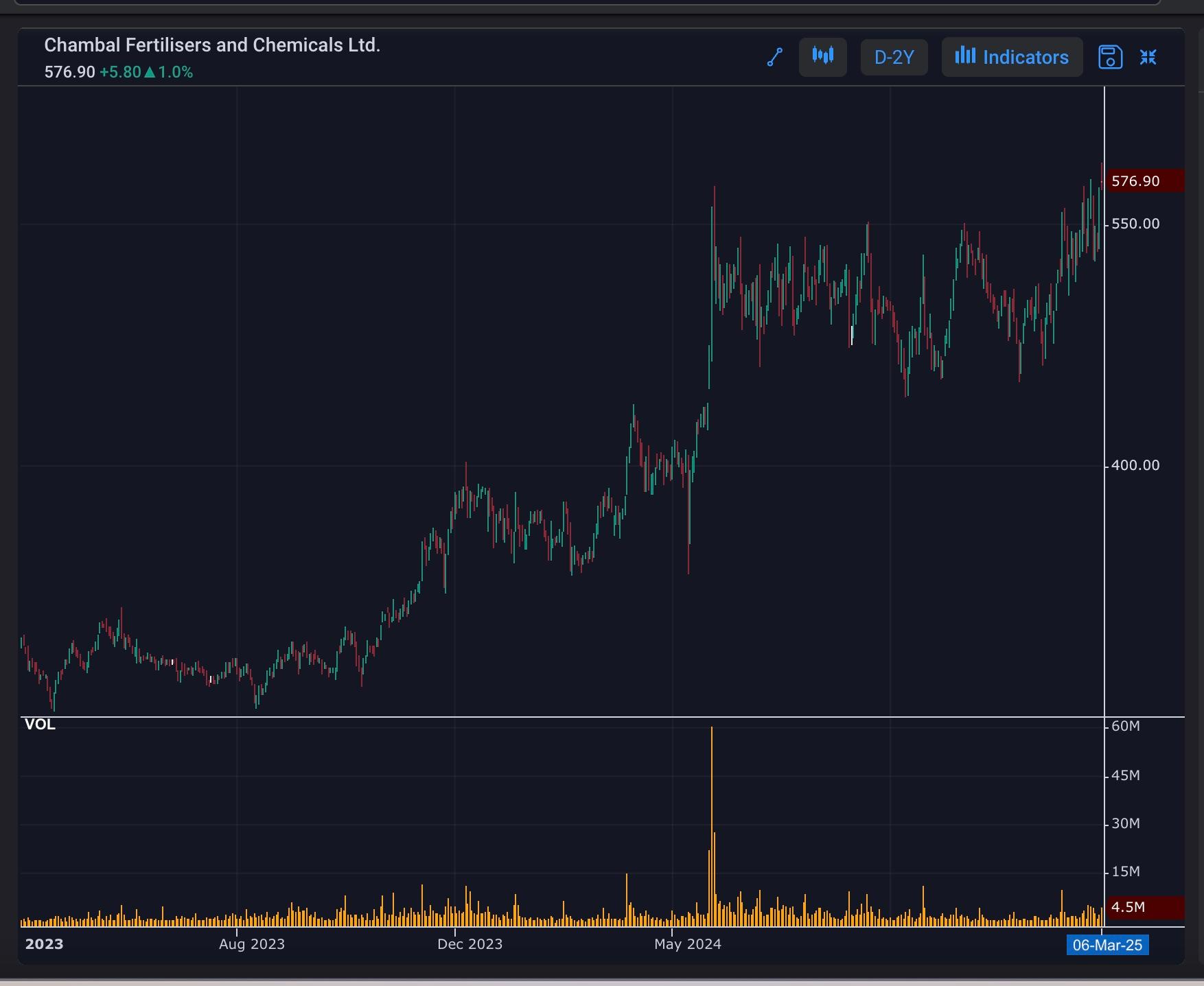Open the Indicators menu
The image size is (1204, 986).
click(1012, 57)
